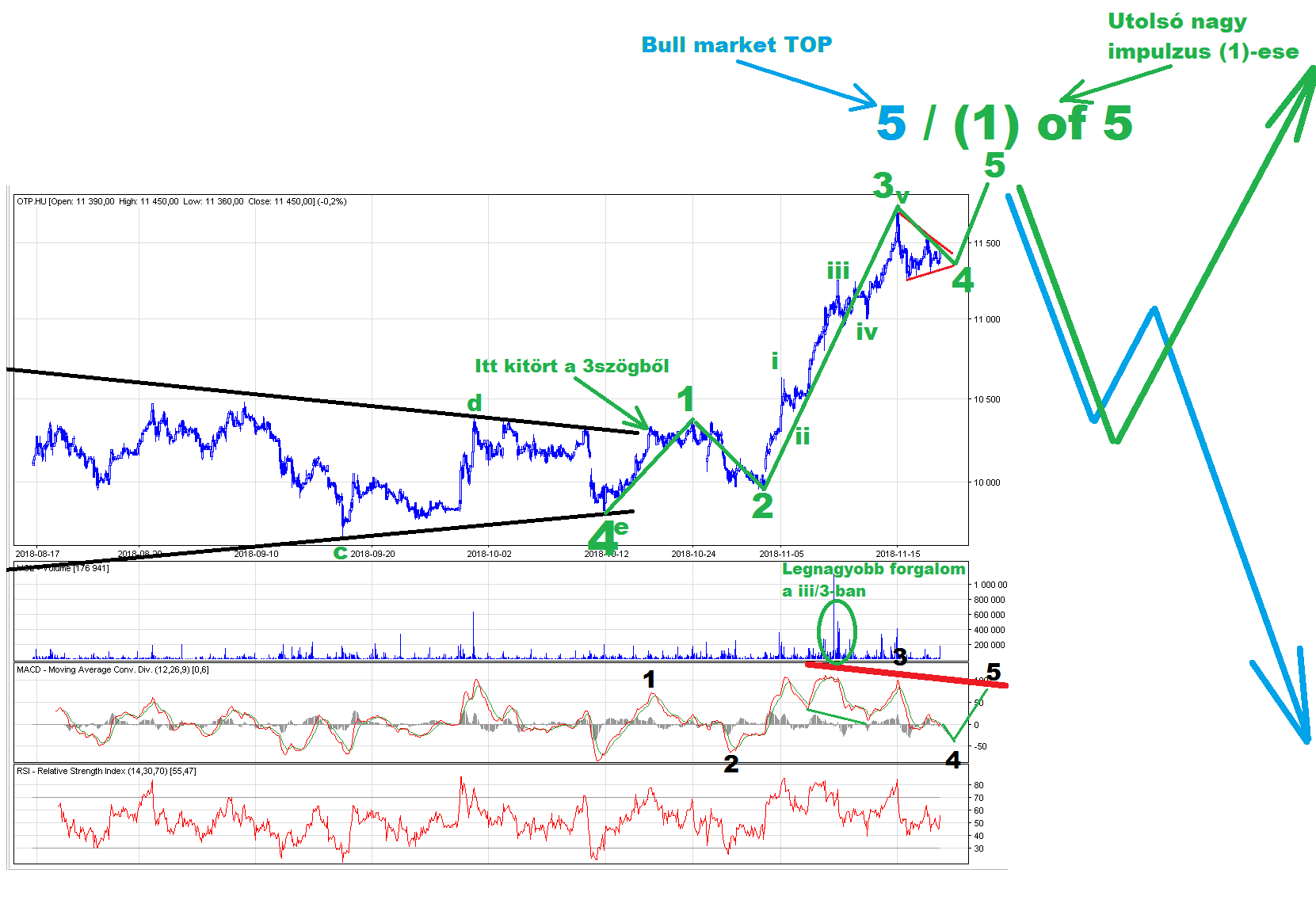
Task: Click the "Itt kitört a 3szögből" label
Action: pos(571,366)
